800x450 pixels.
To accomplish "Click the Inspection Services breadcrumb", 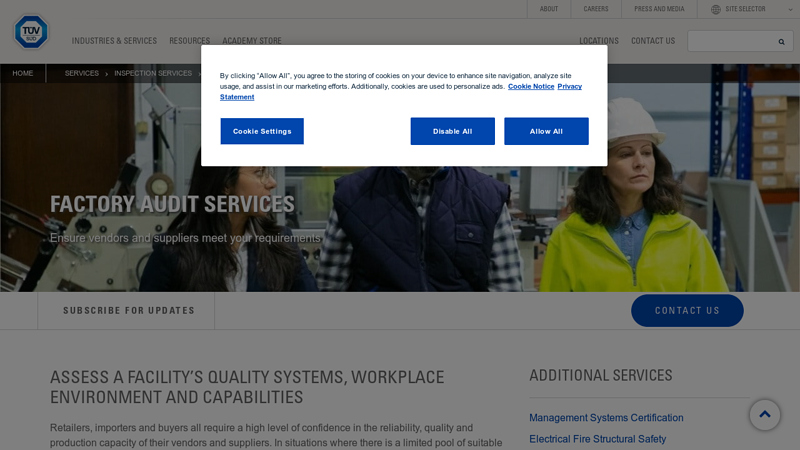I will 153,73.
